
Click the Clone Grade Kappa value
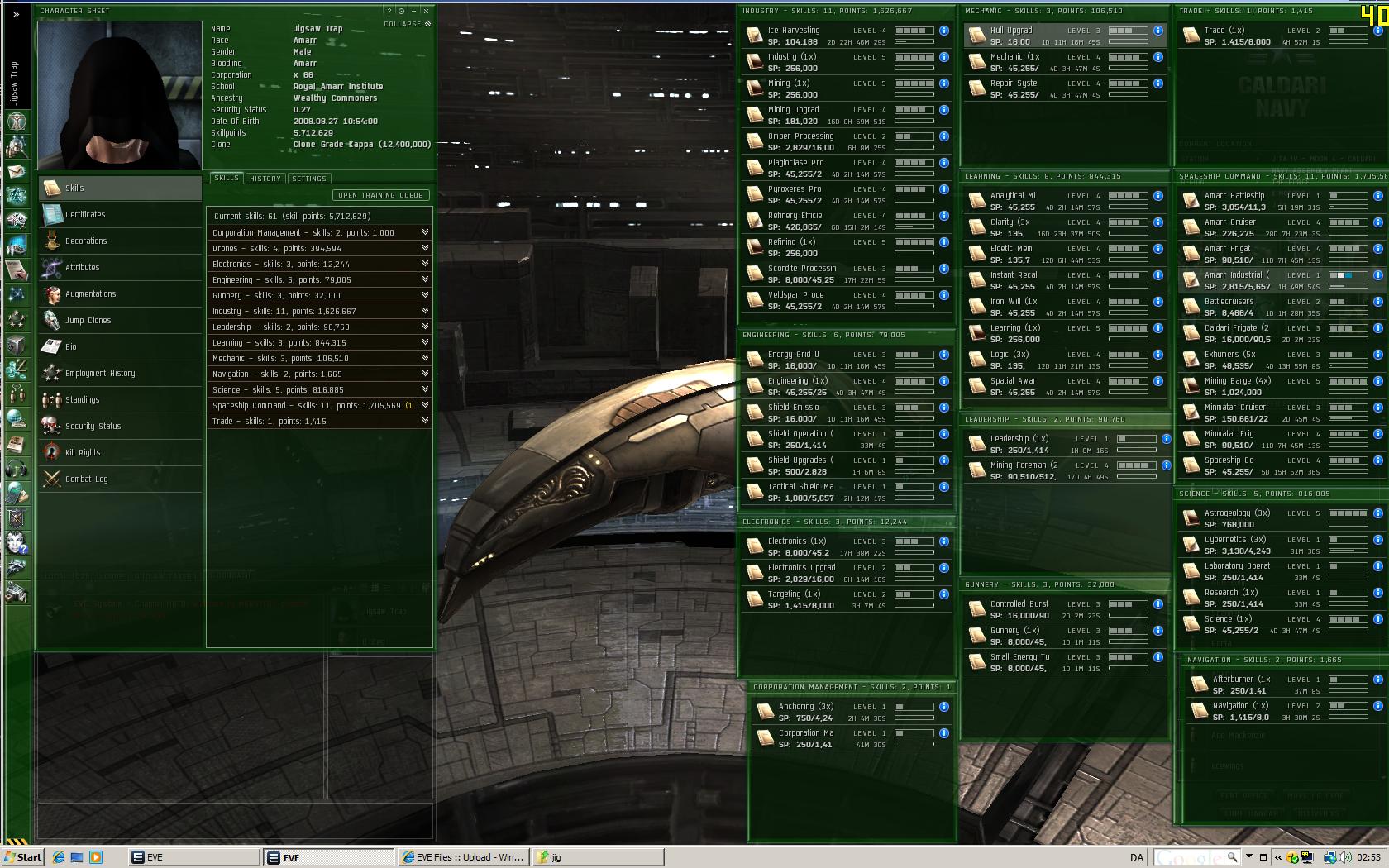[362, 144]
